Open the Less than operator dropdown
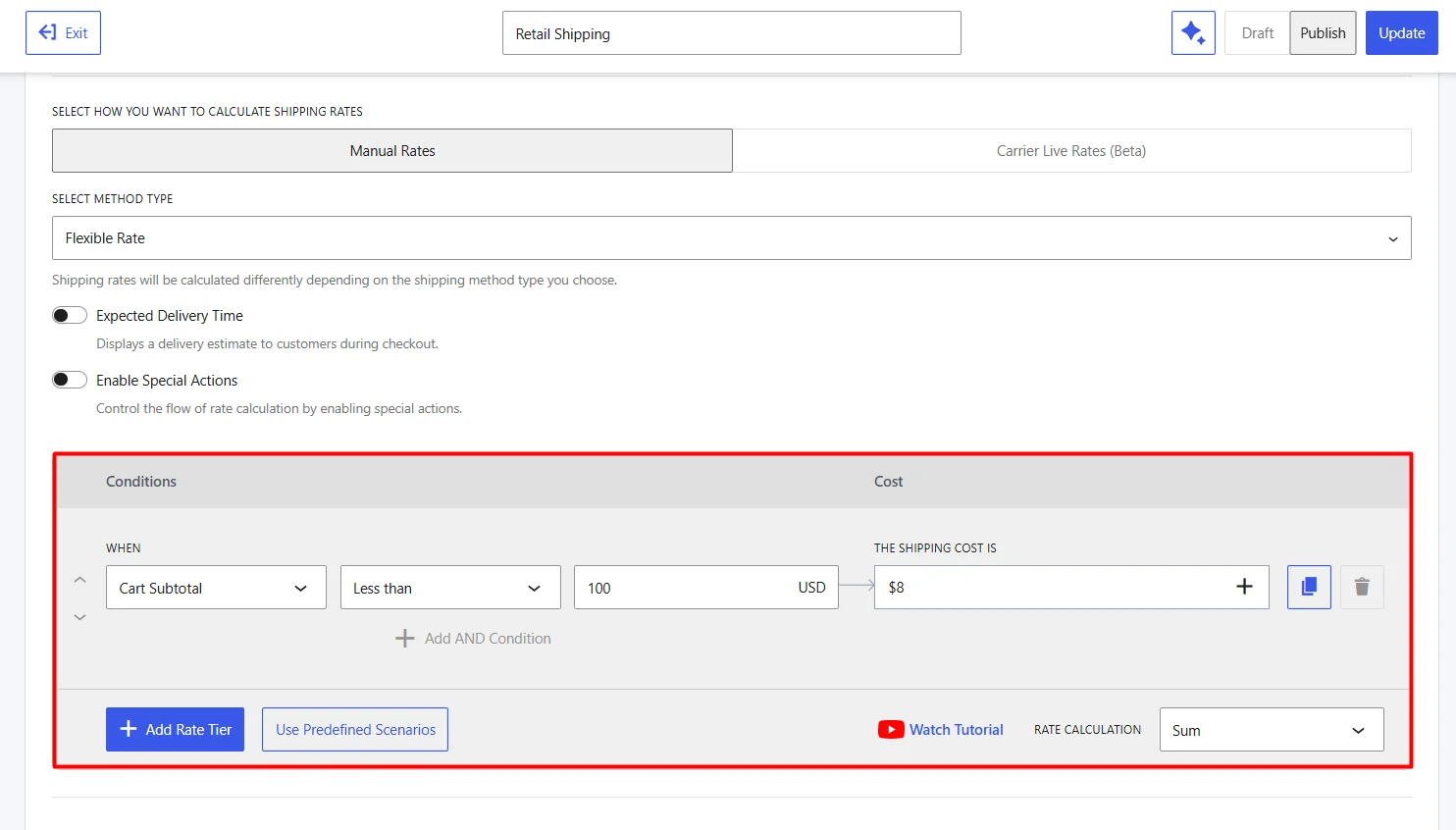Screen dimensions: 1456x830 pos(450,587)
